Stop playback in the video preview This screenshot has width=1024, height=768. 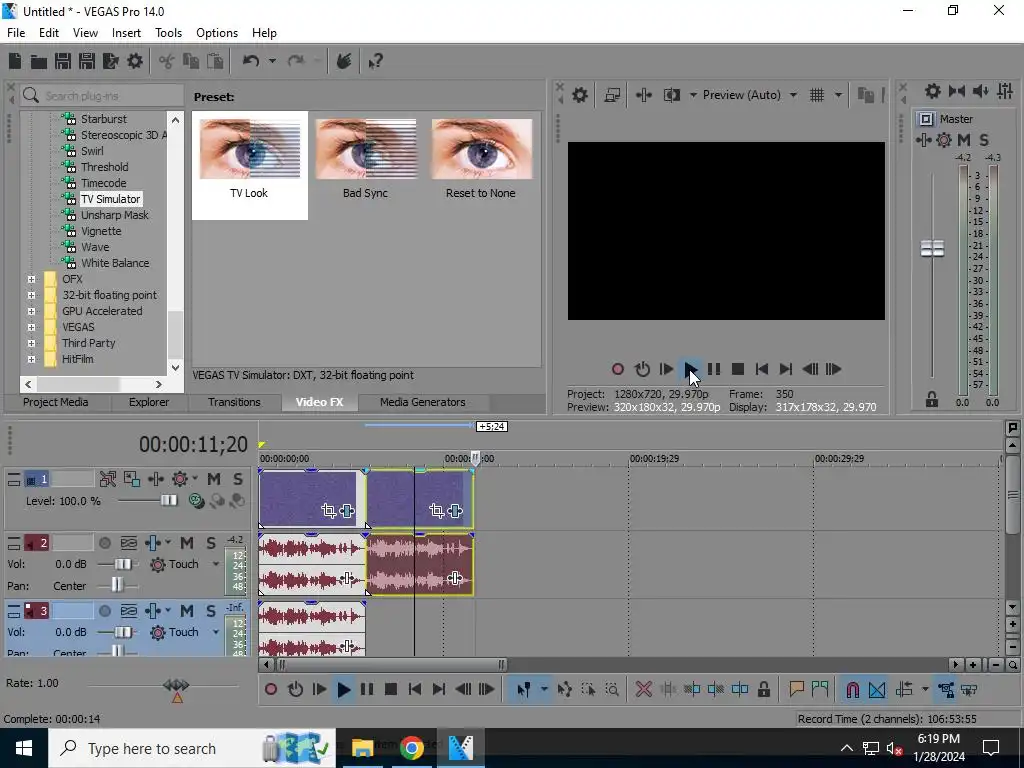coord(738,370)
